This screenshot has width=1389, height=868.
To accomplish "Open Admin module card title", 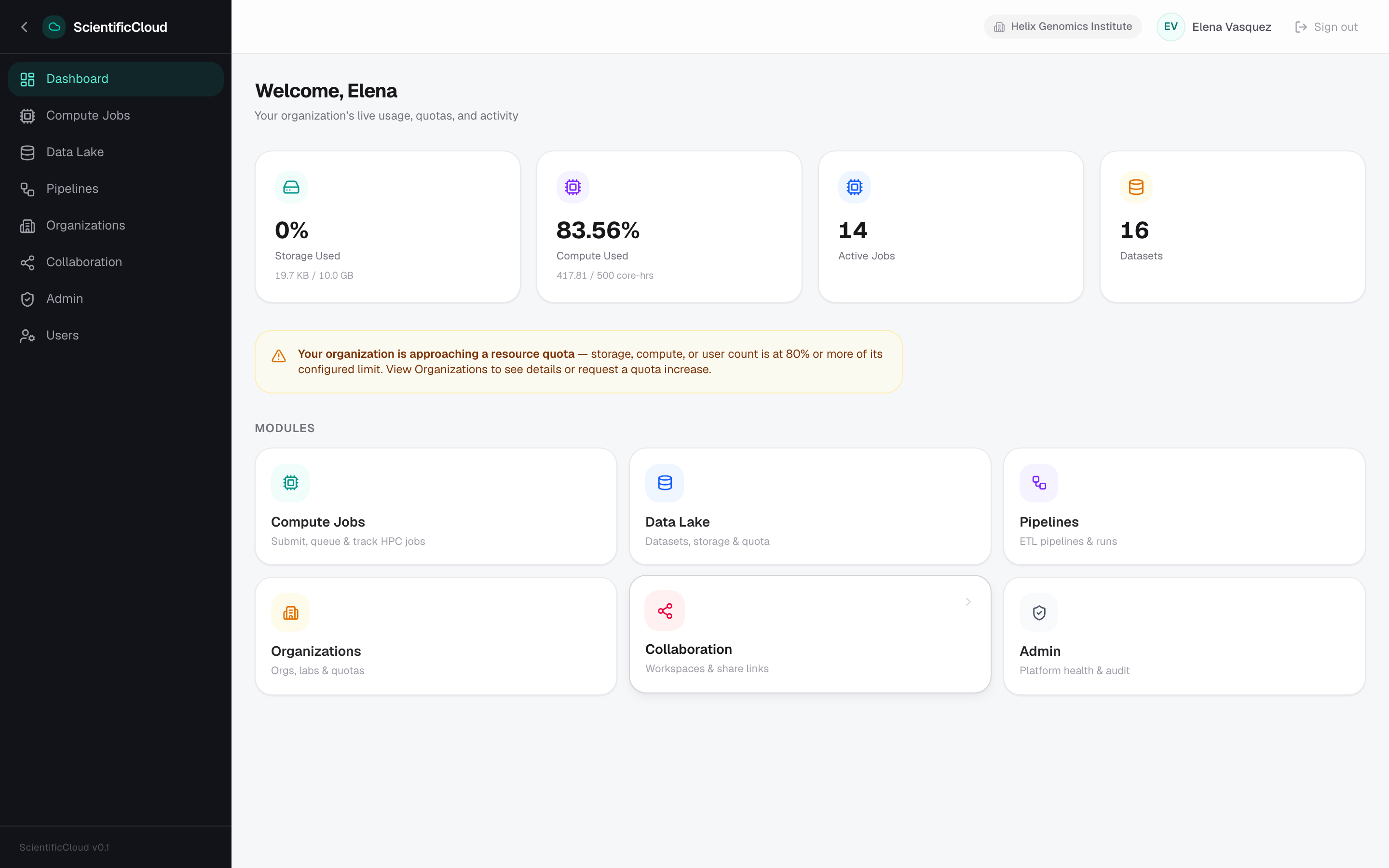I will (1040, 651).
